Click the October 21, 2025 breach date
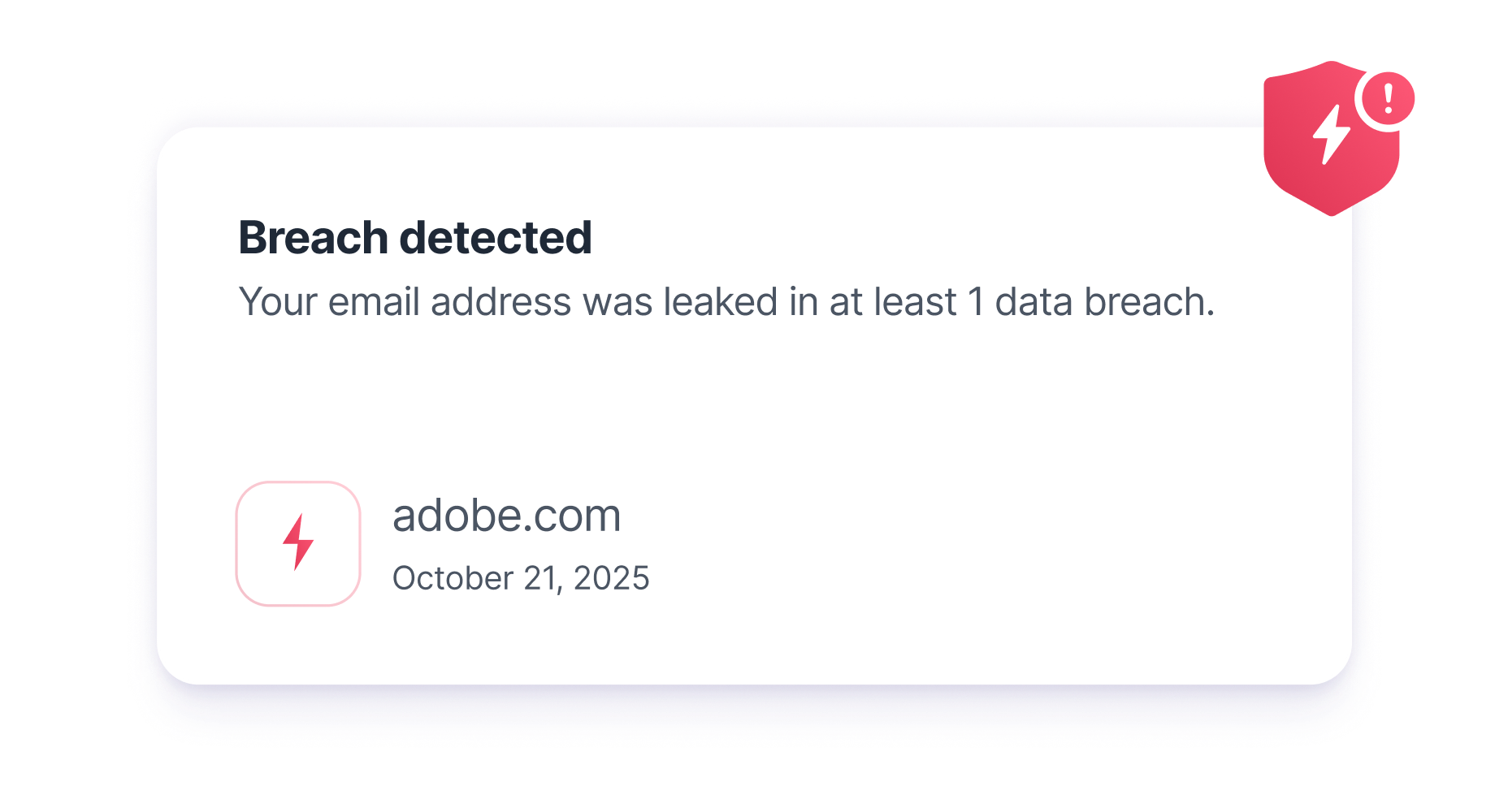This screenshot has height=812, width=1508. (x=521, y=578)
